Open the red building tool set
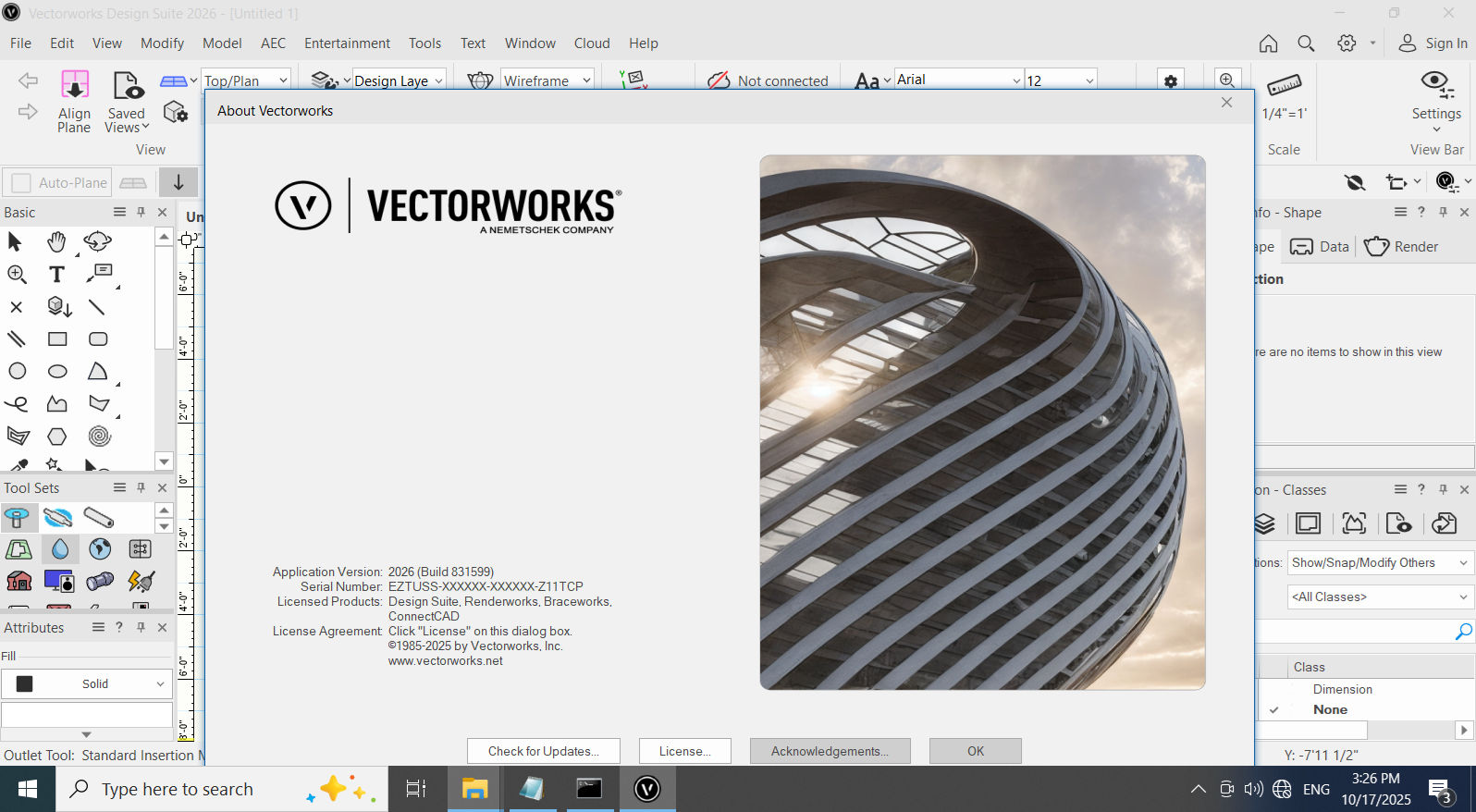This screenshot has width=1476, height=812. pyautogui.click(x=18, y=581)
